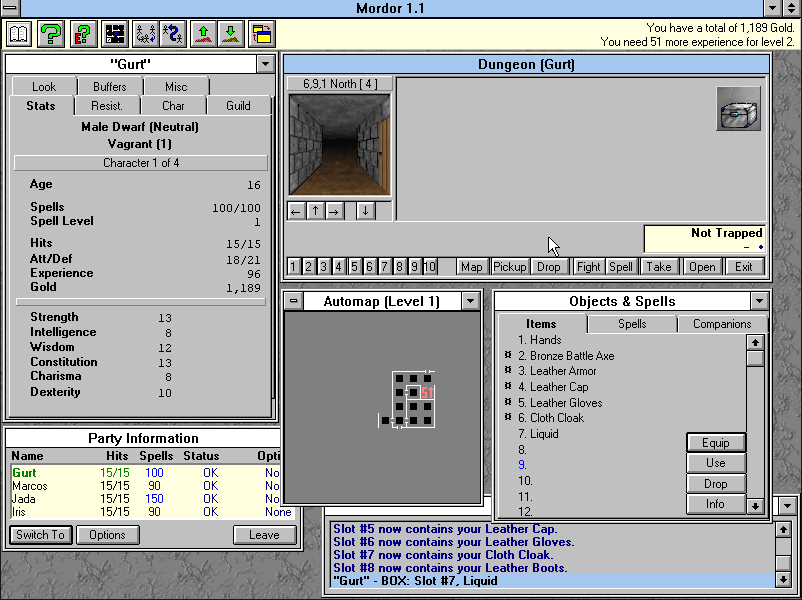Open the automap icon in the toolbar
Screen dimensions: 802x600
[115, 33]
